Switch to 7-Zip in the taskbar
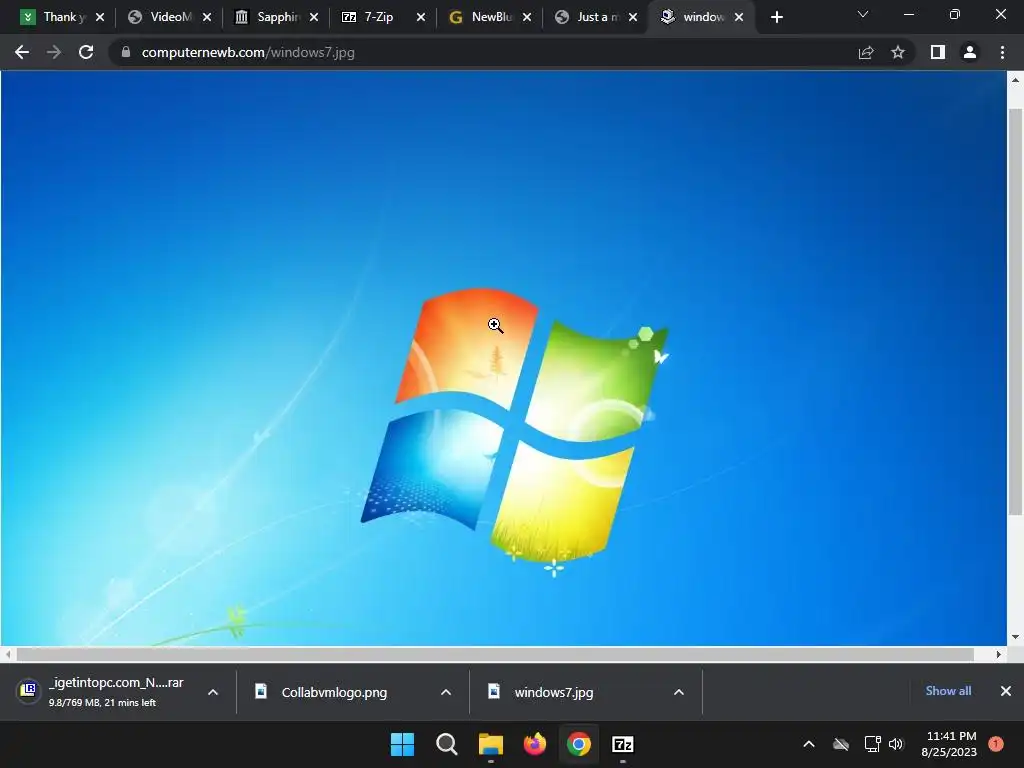 point(623,744)
